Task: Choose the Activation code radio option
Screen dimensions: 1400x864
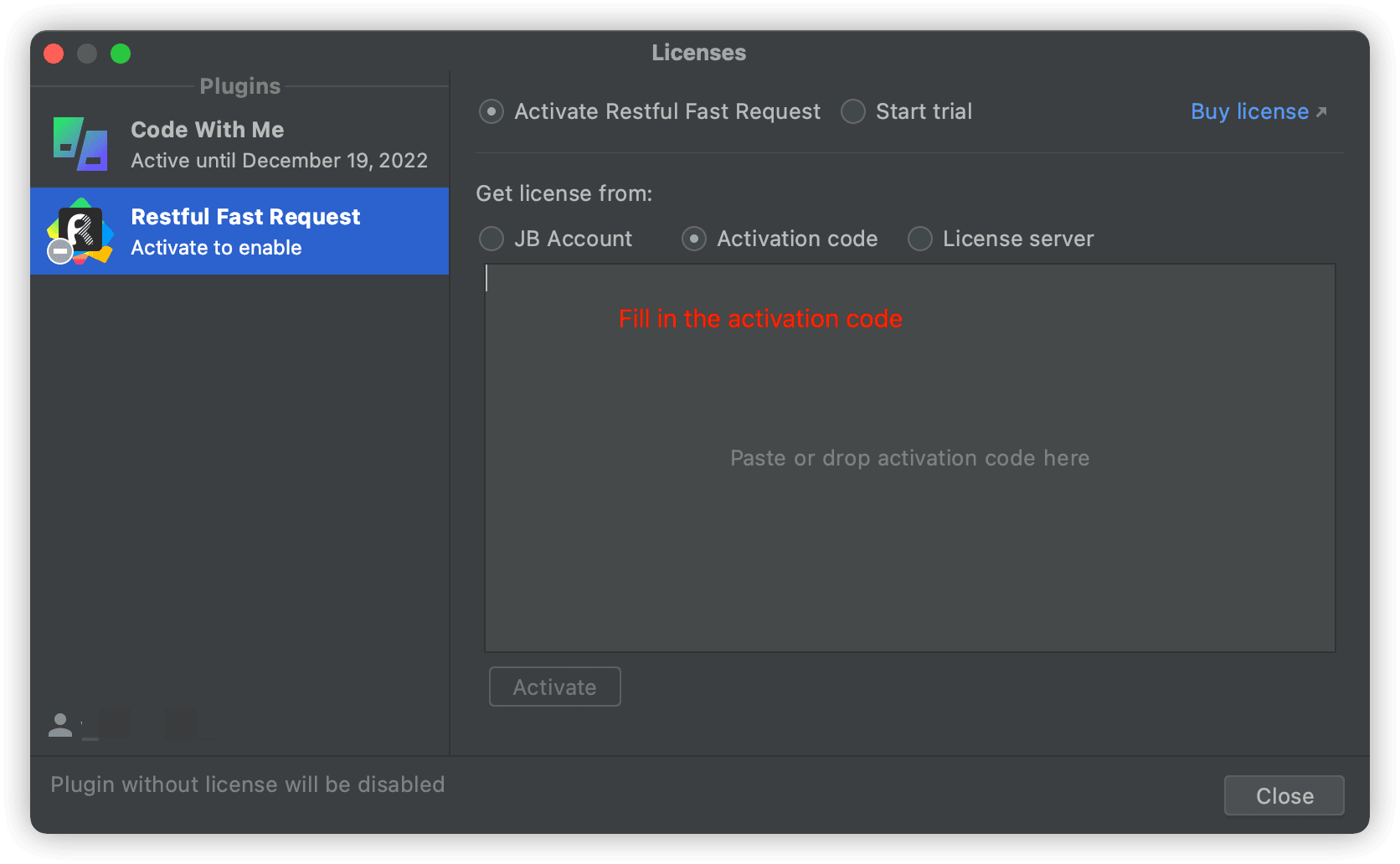Action: pyautogui.click(x=694, y=239)
